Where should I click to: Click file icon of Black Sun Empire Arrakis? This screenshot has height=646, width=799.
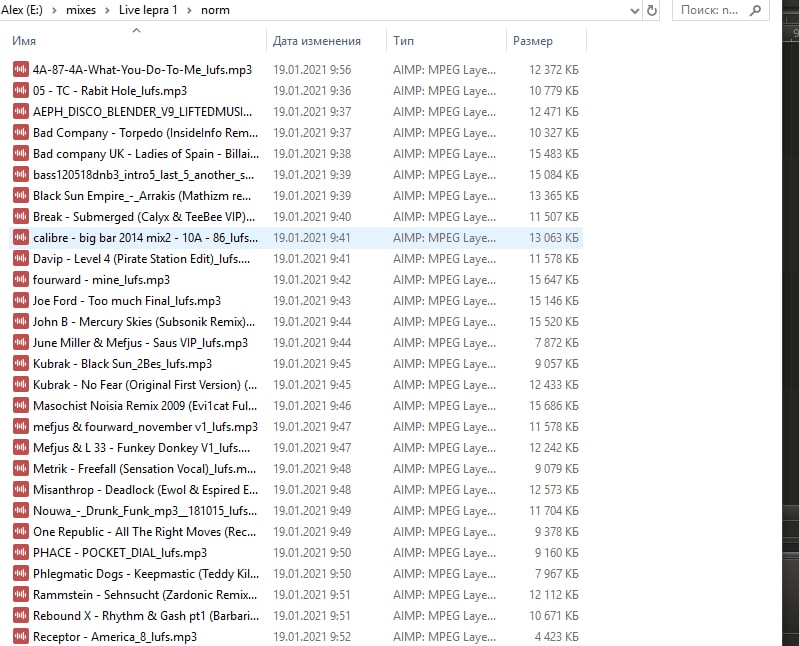21,195
